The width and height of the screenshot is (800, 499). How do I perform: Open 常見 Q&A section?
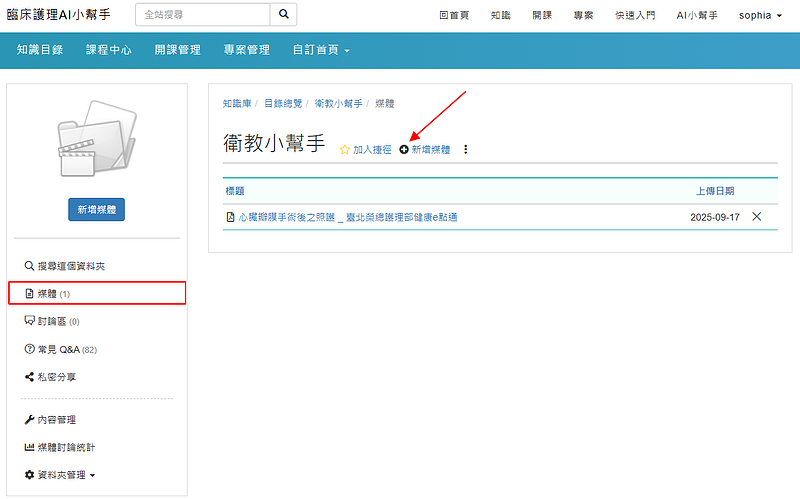(60, 349)
